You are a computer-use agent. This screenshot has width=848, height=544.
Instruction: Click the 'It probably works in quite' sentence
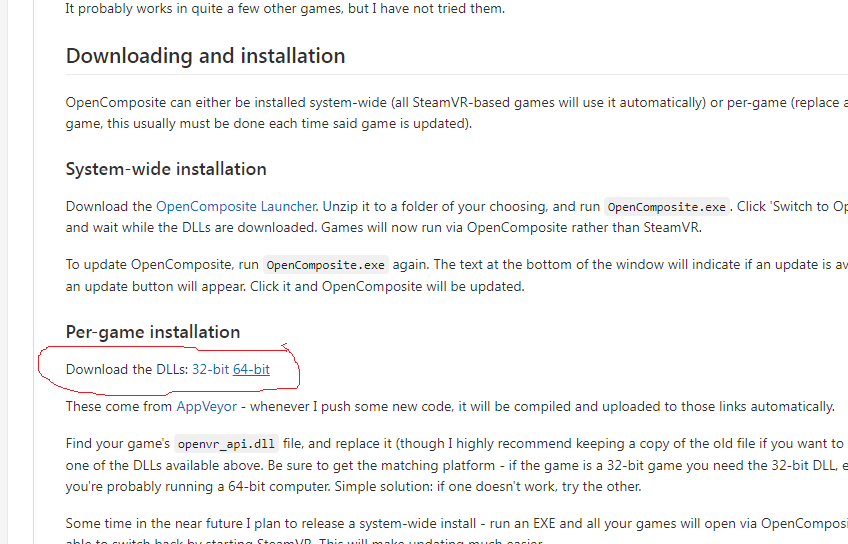click(x=285, y=9)
